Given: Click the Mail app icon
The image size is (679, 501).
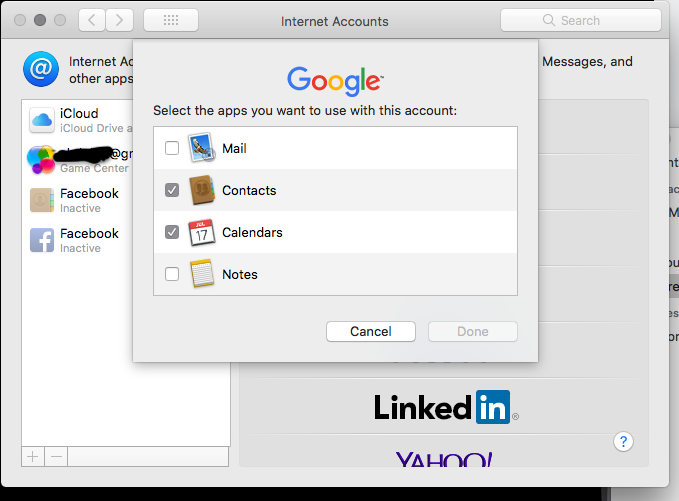Looking at the screenshot, I should pos(201,148).
